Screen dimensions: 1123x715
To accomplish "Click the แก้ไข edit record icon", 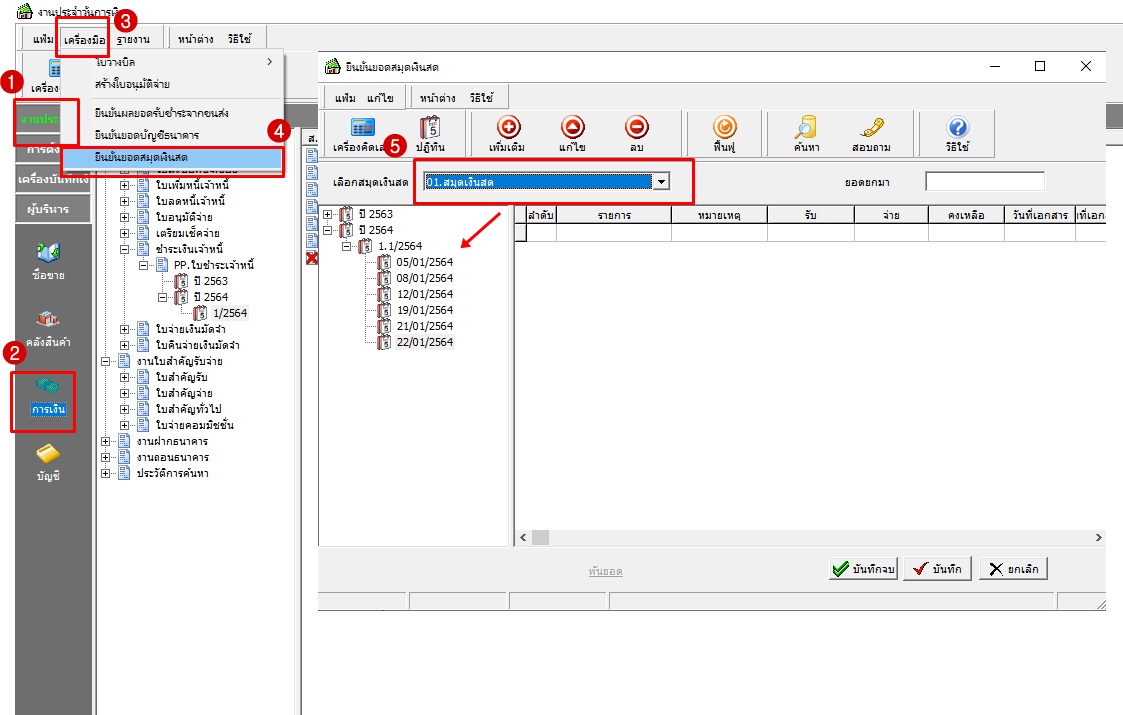I will [575, 130].
